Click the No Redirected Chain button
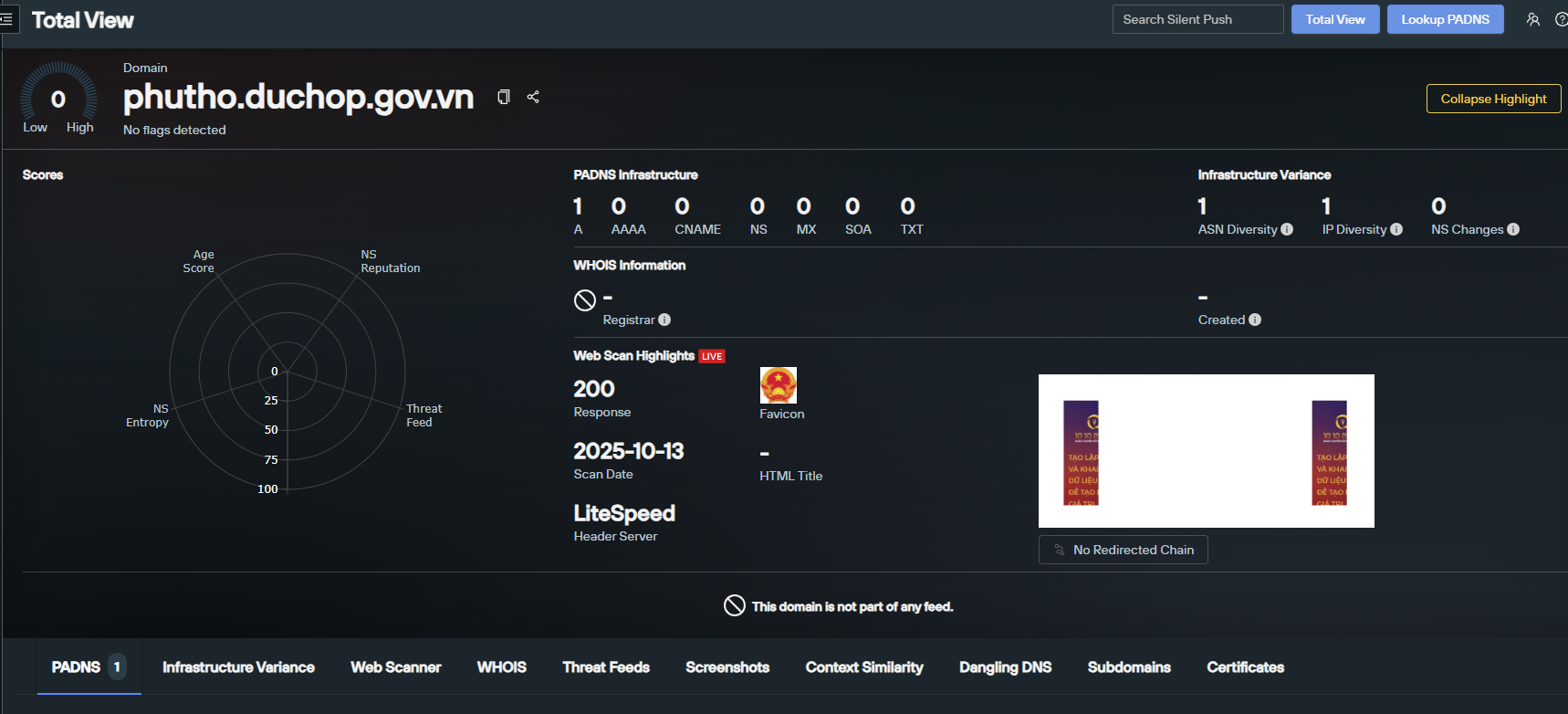 click(x=1123, y=550)
